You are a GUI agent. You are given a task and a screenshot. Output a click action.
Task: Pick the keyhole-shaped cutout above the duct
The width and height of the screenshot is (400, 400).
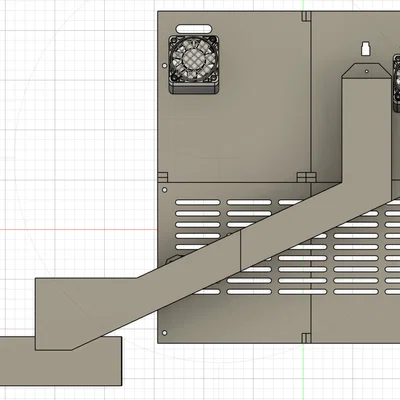(x=366, y=48)
